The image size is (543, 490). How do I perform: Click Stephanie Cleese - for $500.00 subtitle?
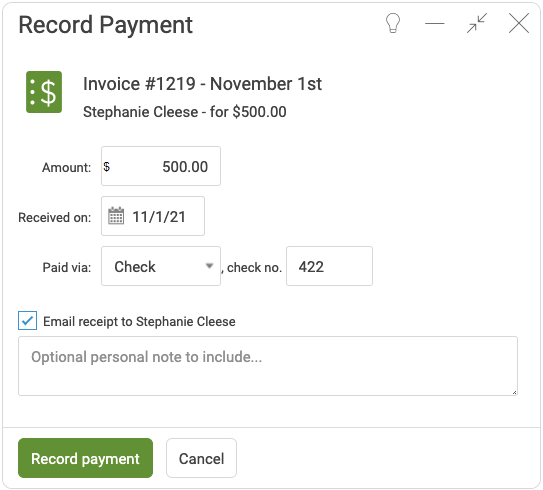tap(185, 112)
